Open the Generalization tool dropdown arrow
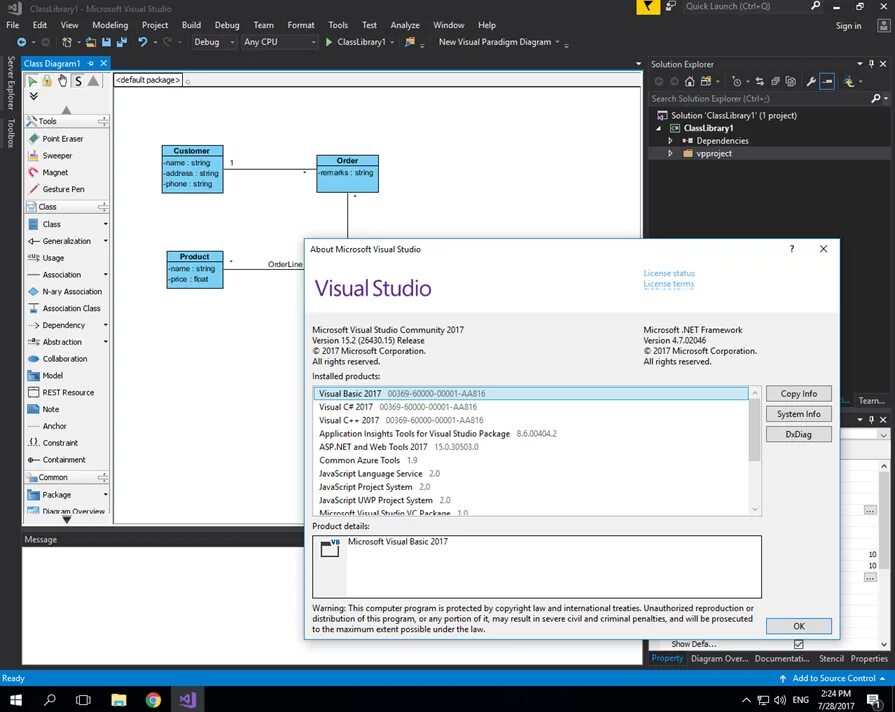 (x=106, y=241)
